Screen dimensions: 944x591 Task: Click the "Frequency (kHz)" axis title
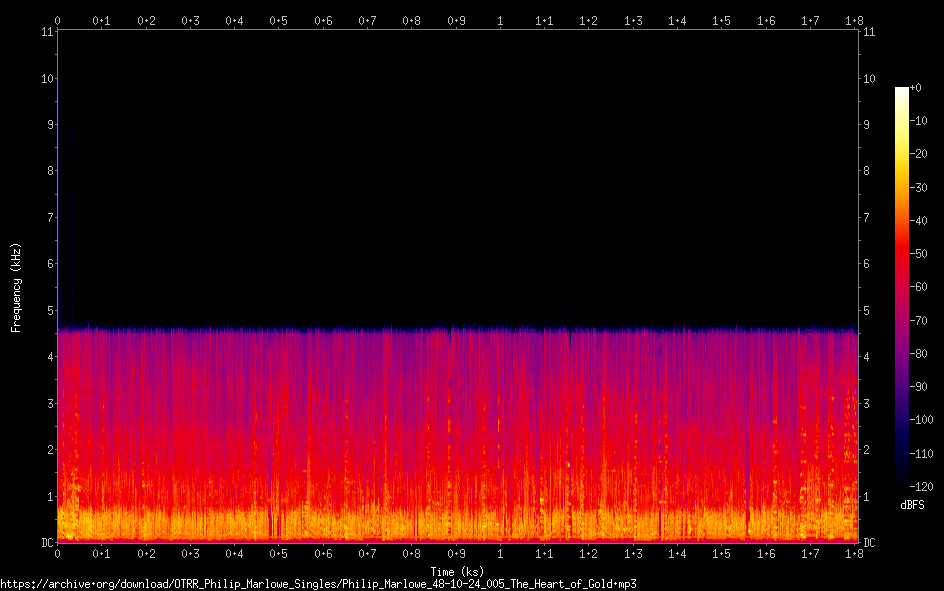(16, 287)
